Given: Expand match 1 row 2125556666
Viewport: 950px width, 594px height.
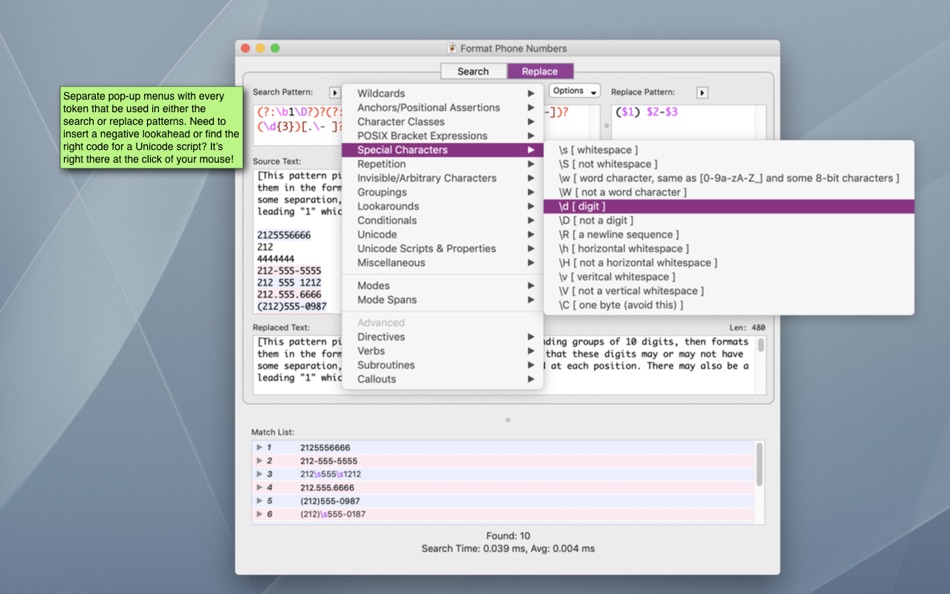Looking at the screenshot, I should (259, 447).
